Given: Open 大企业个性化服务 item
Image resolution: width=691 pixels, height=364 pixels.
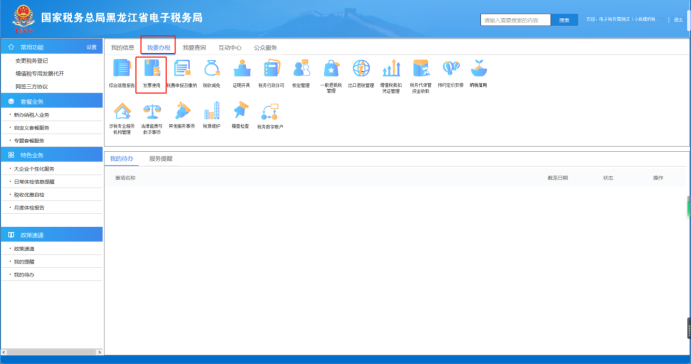Looking at the screenshot, I should 34,169.
